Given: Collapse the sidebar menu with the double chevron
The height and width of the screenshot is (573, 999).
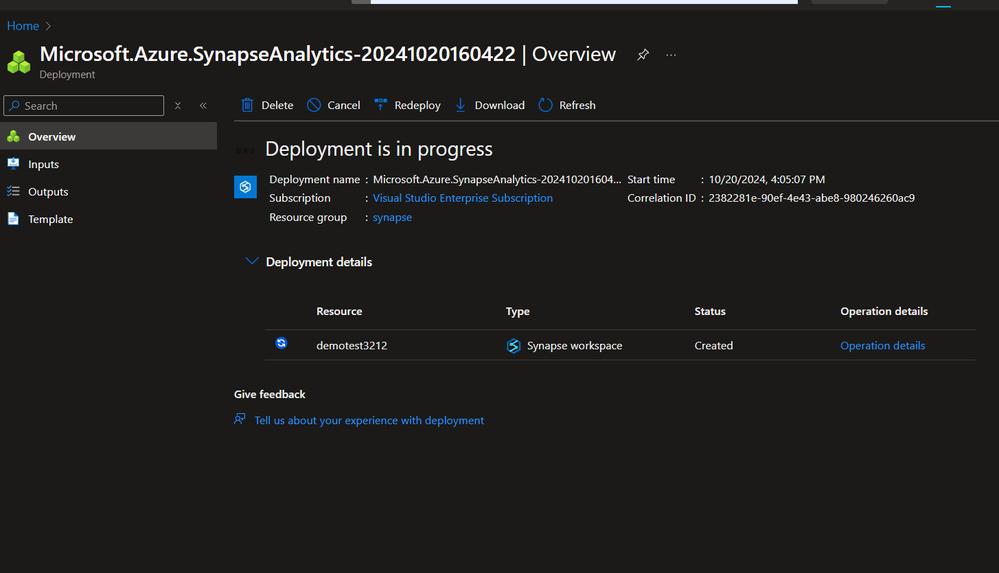Looking at the screenshot, I should [203, 106].
